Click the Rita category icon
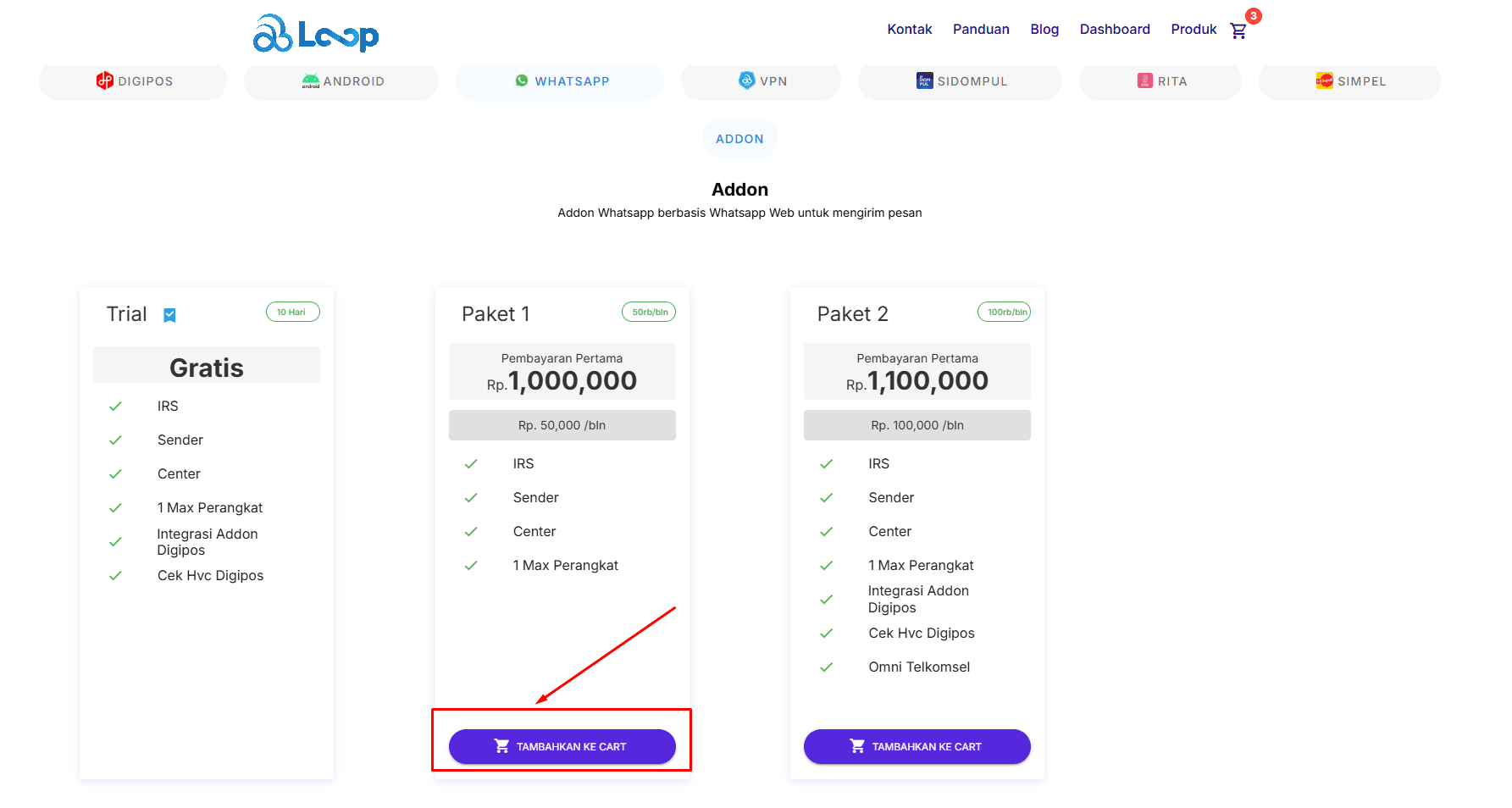Viewport: 1512px width, 808px height. [x=1144, y=81]
